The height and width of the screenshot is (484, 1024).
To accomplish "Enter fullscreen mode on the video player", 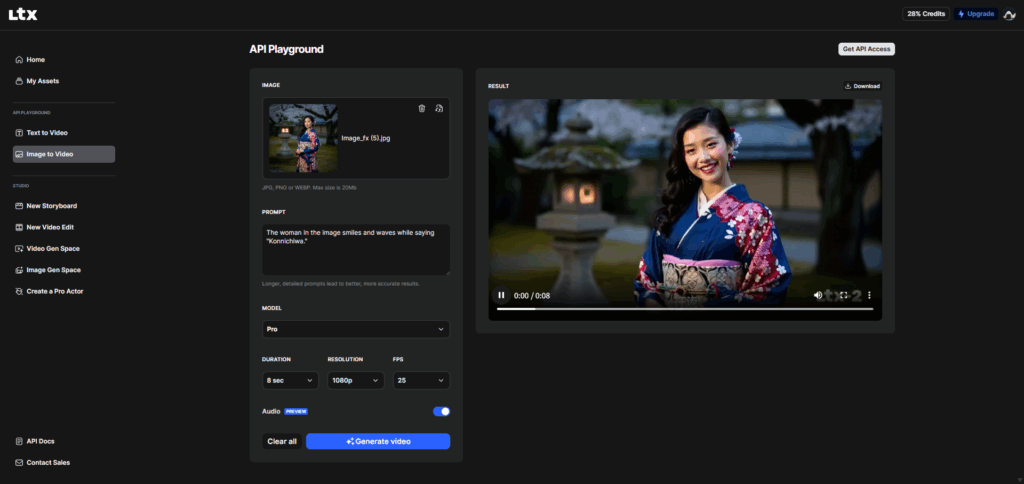I will point(844,295).
